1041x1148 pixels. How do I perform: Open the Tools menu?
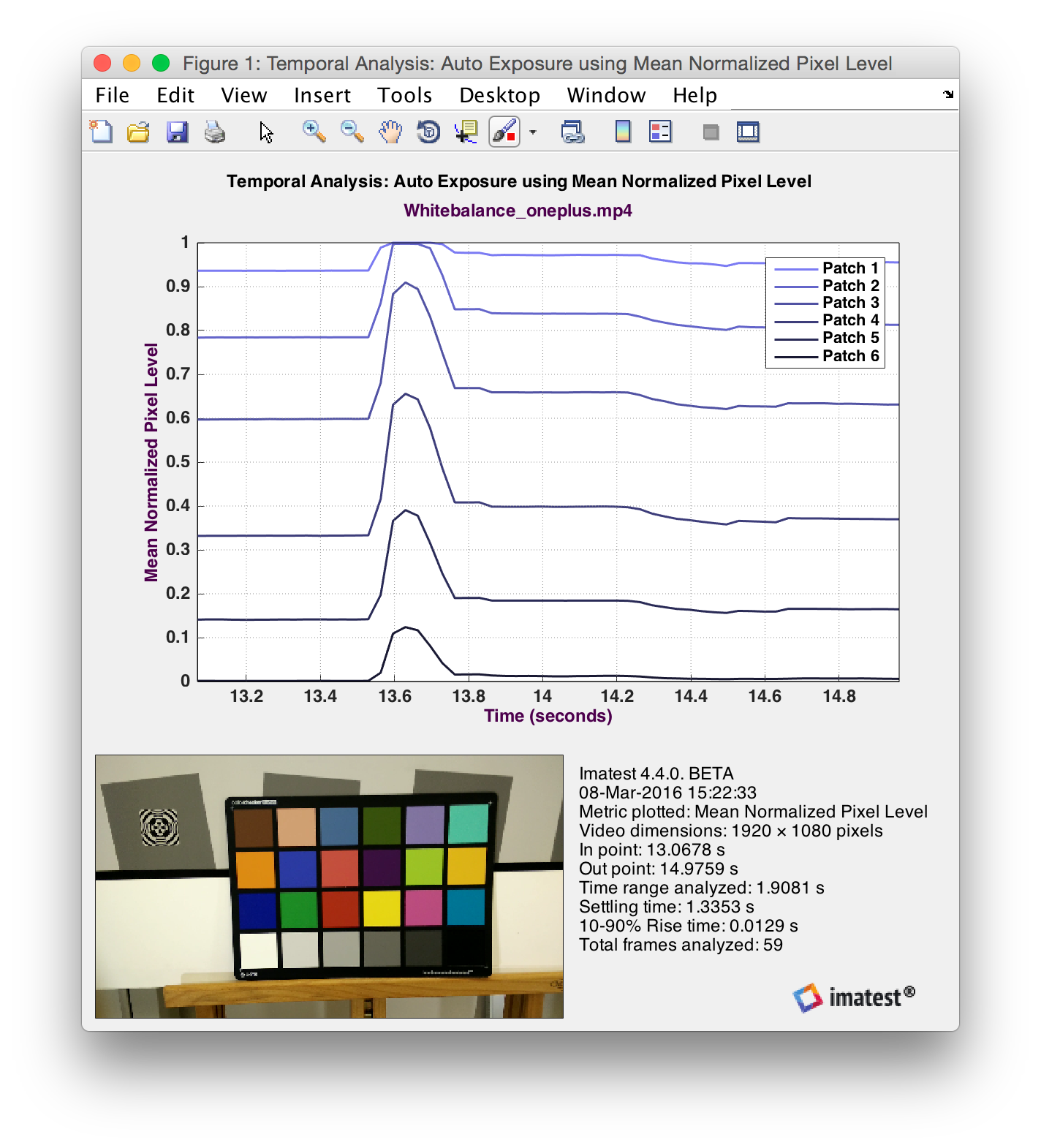404,95
